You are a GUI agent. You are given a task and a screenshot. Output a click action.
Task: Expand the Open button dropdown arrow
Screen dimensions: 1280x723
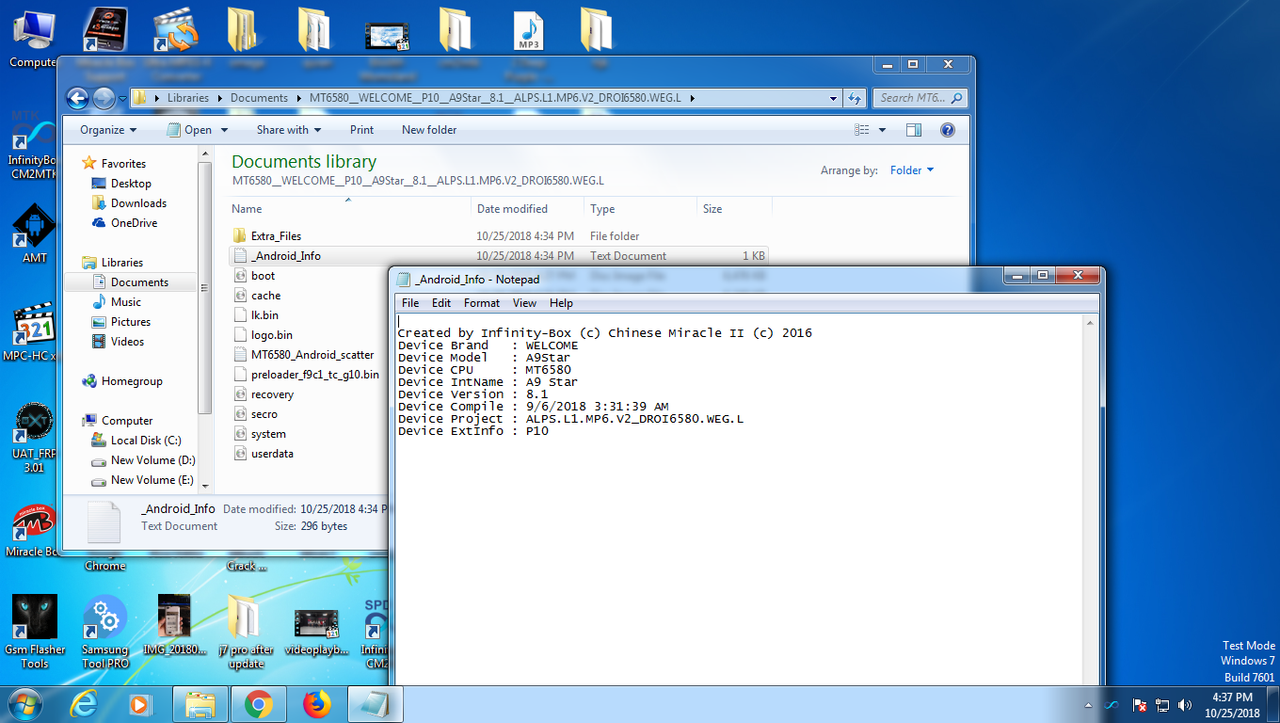click(x=224, y=130)
